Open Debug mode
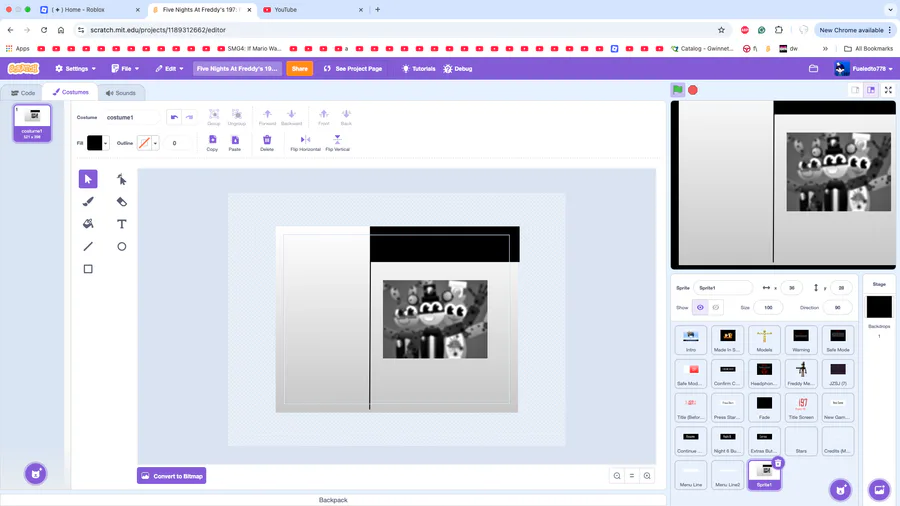This screenshot has height=506, width=900. 457,69
